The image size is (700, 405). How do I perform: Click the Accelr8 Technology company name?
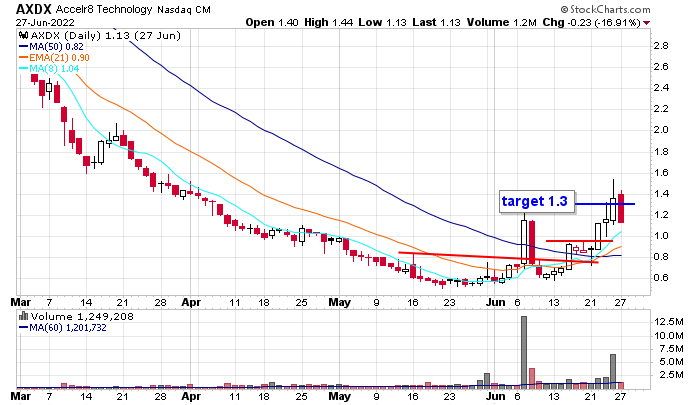[x=104, y=9]
